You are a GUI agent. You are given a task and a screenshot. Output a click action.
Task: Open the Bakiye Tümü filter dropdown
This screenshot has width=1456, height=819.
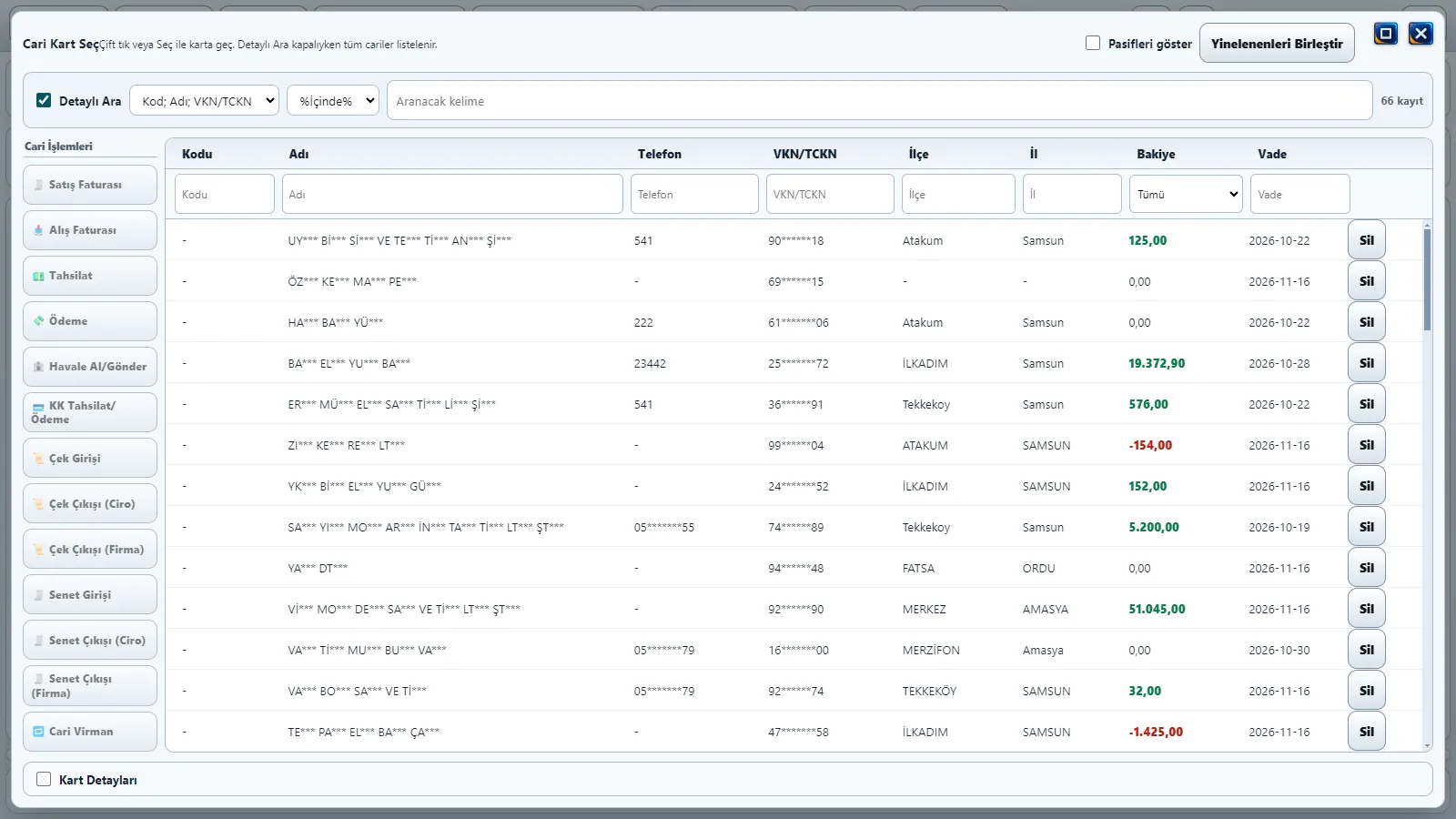pos(1186,194)
